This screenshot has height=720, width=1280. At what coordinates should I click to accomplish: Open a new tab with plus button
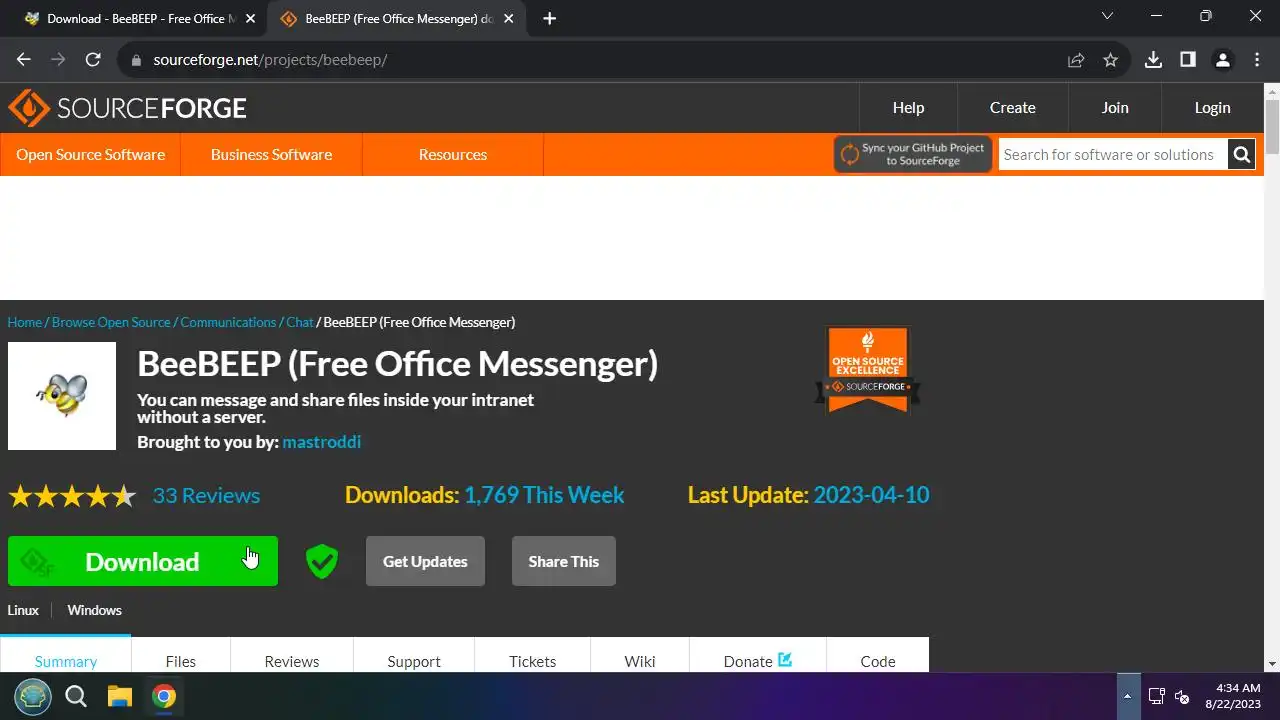click(549, 18)
